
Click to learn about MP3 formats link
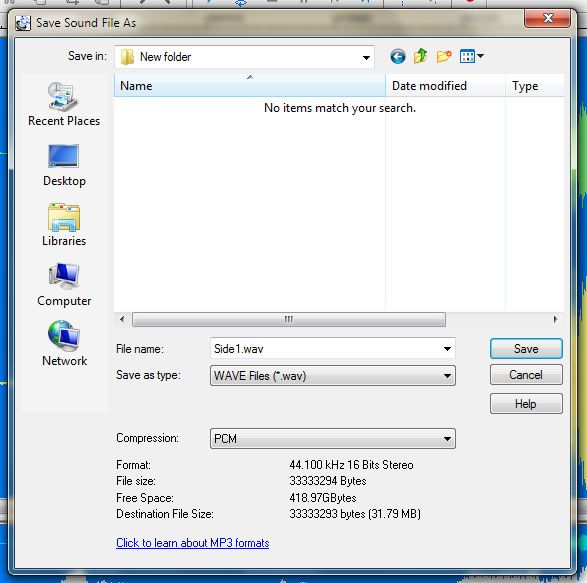(x=192, y=543)
